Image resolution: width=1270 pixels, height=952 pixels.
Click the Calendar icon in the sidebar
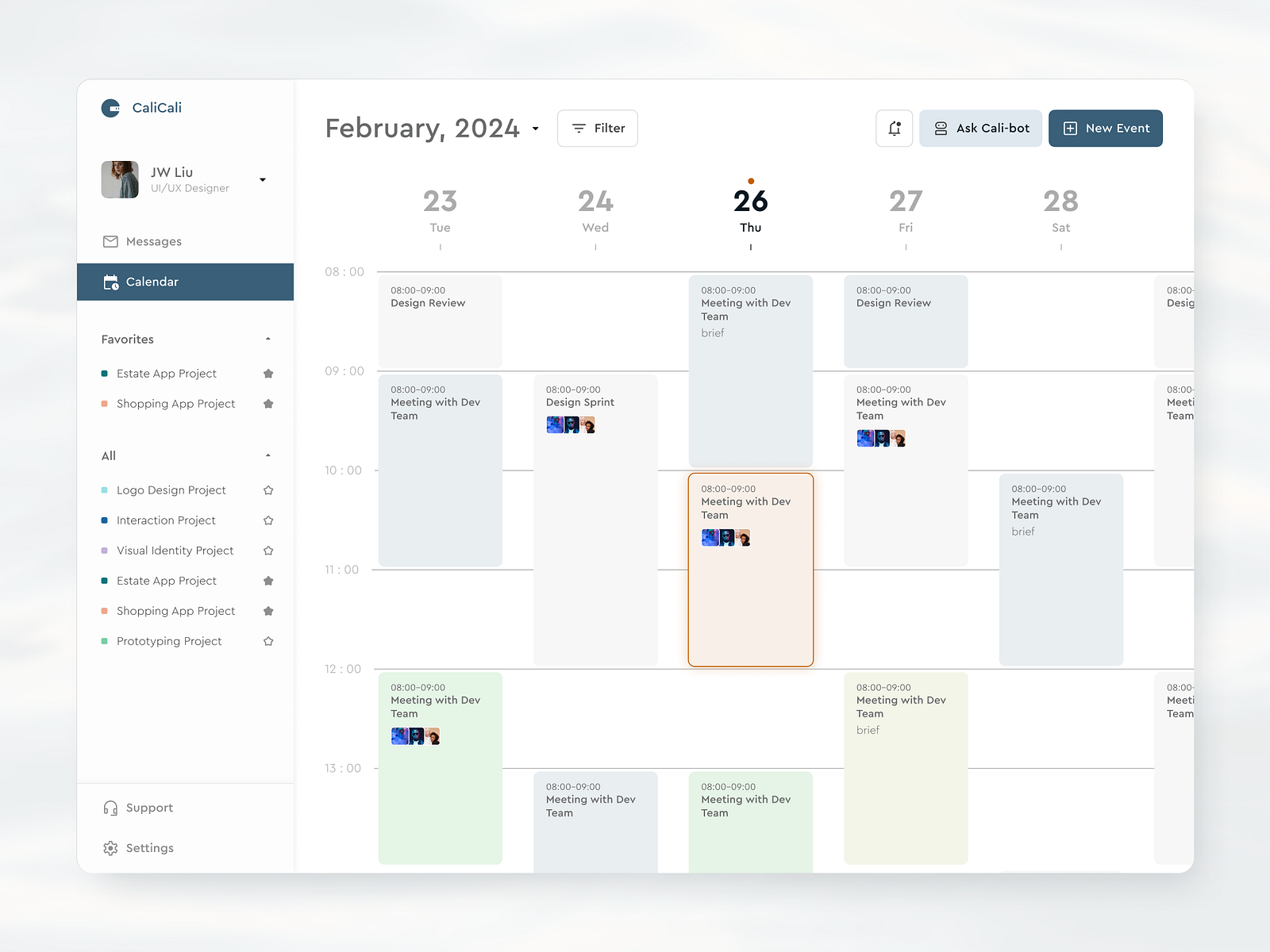point(110,282)
